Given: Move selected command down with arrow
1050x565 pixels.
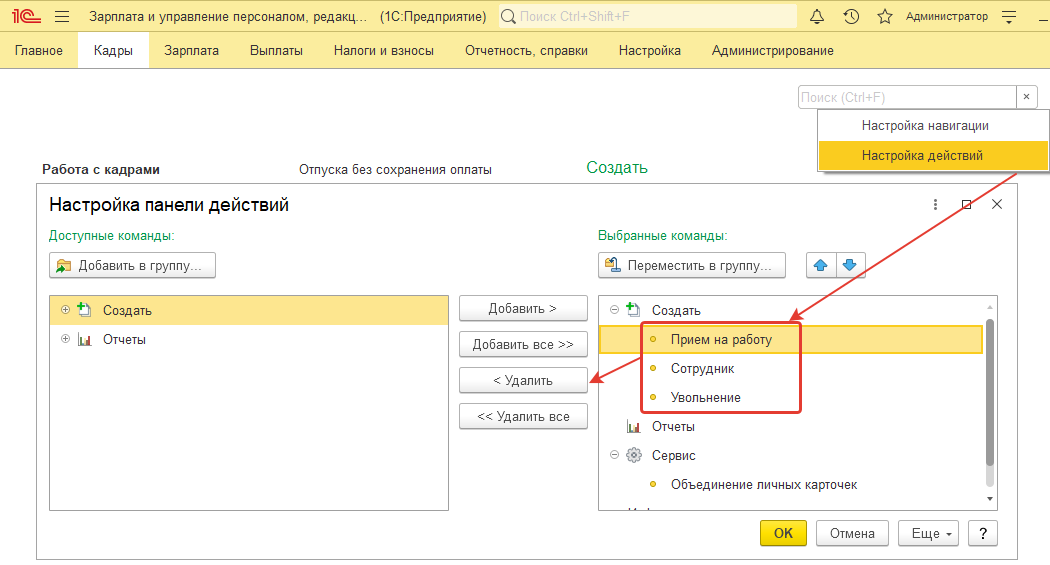Looking at the screenshot, I should coord(849,265).
